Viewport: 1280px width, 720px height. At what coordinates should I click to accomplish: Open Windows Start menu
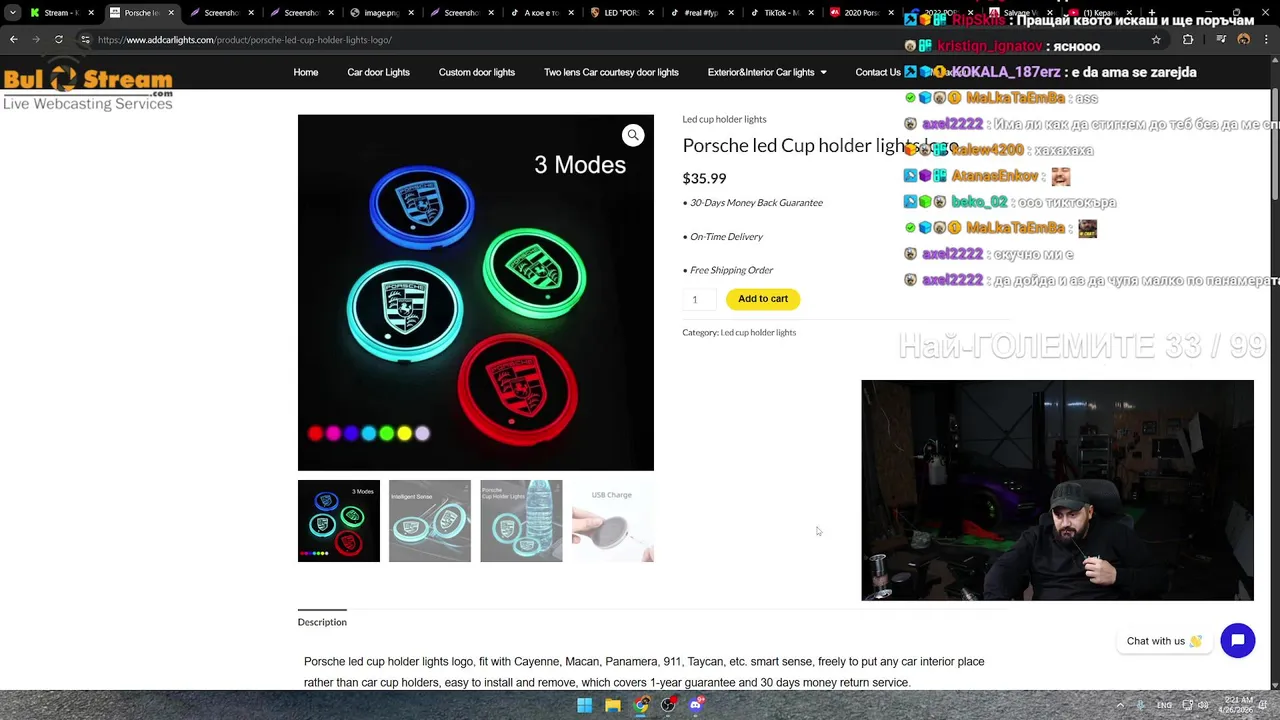point(584,705)
